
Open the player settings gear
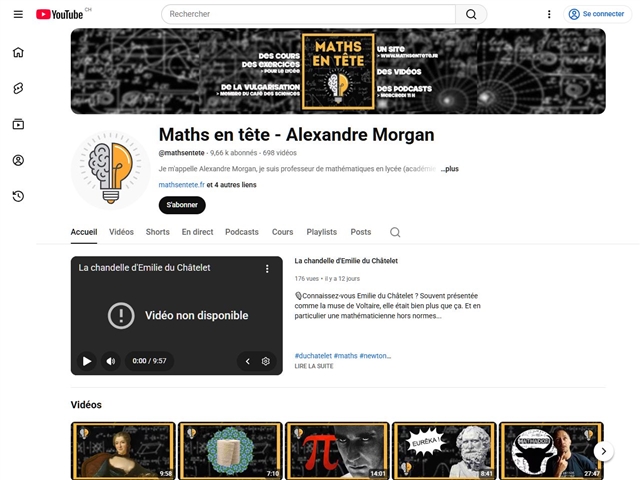click(x=266, y=361)
